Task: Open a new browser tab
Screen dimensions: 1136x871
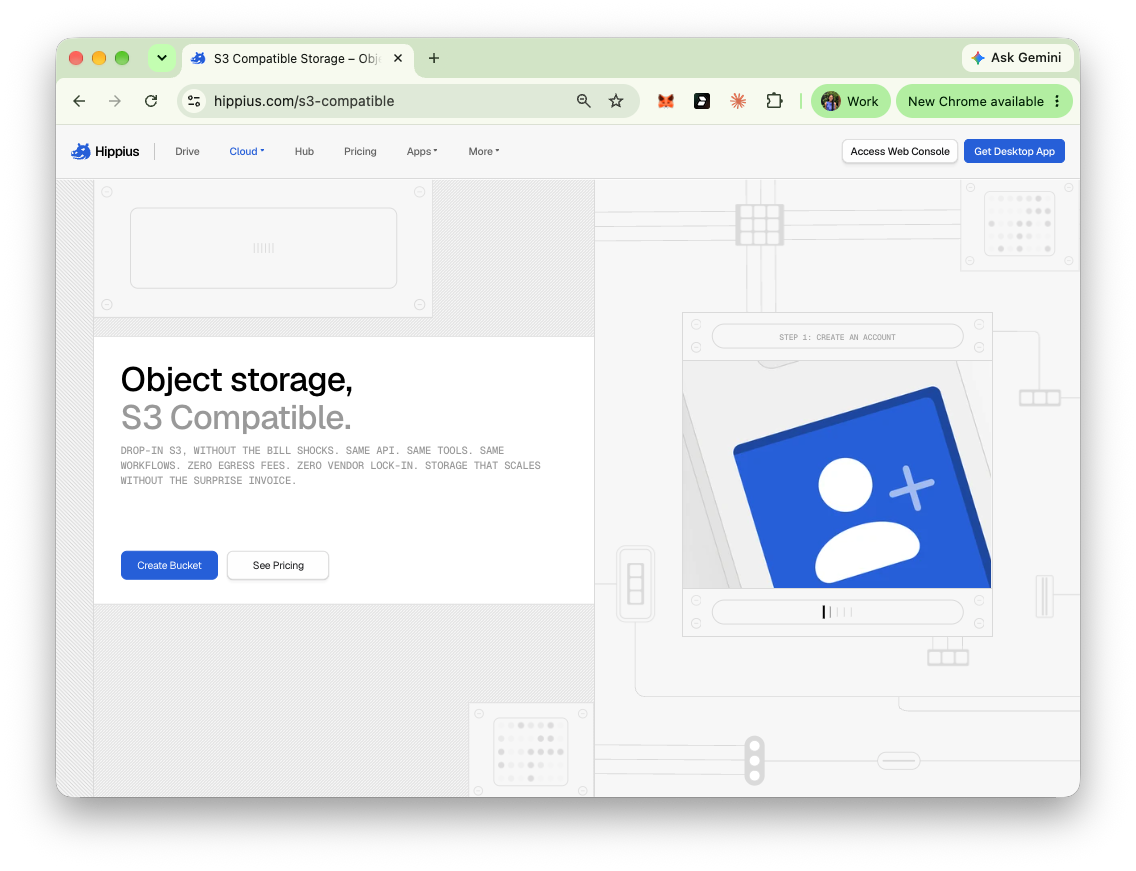Action: (434, 59)
